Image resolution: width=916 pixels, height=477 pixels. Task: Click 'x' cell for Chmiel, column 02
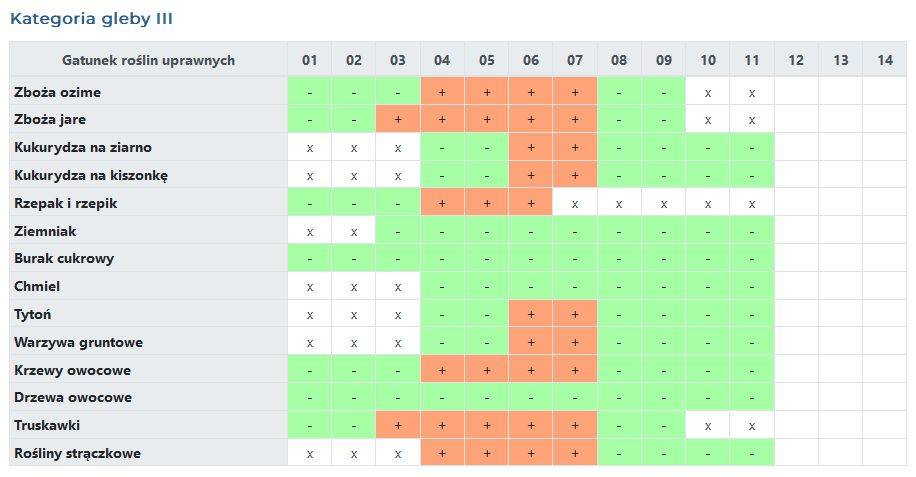point(354,286)
